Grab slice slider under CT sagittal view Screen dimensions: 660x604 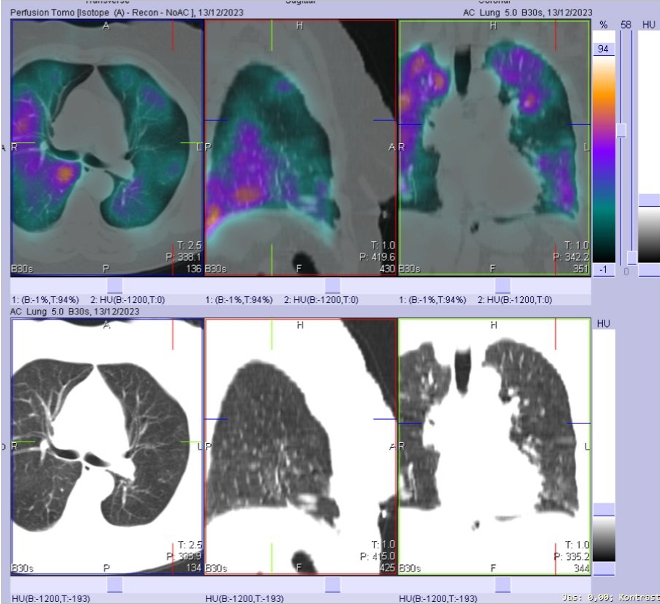coord(333,585)
